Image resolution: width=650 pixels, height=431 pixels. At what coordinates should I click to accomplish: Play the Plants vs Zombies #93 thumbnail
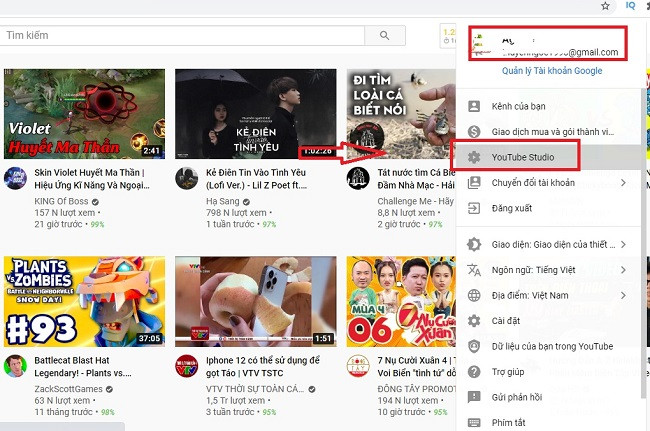(x=85, y=301)
